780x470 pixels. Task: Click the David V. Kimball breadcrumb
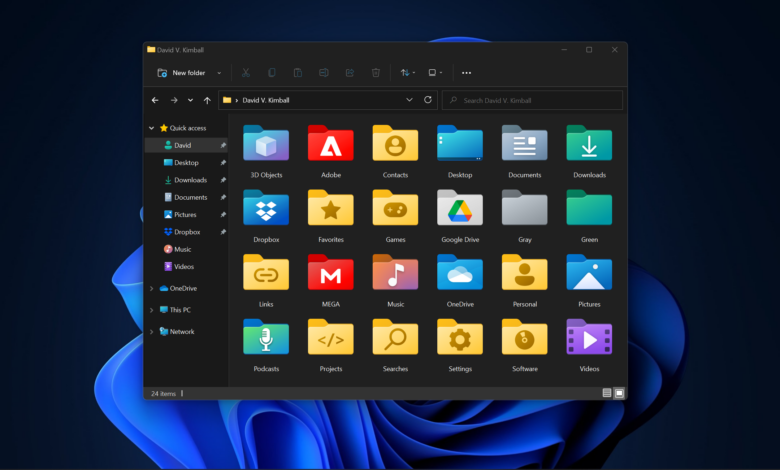pyautogui.click(x=266, y=100)
